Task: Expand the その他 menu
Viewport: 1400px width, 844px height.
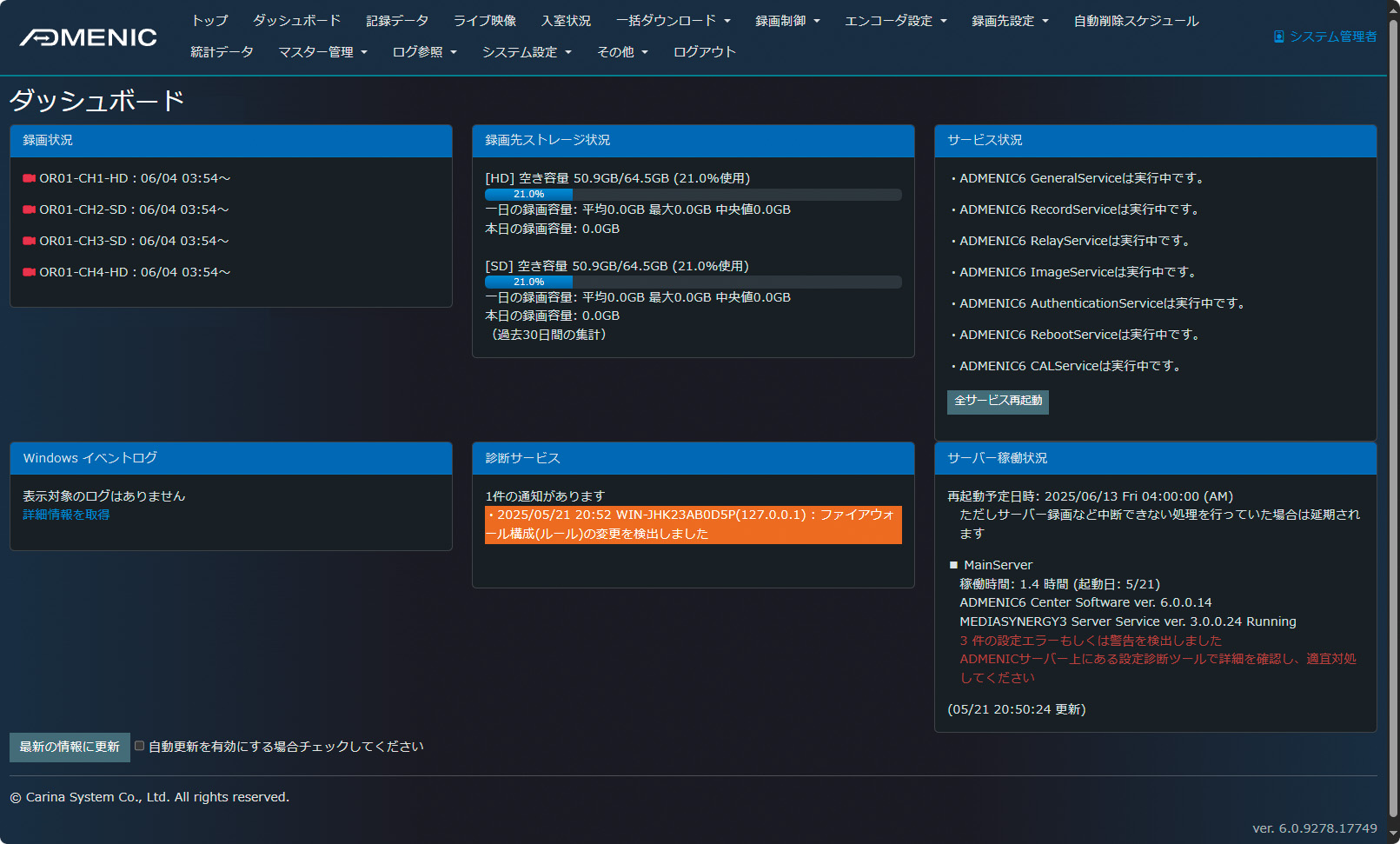Action: (622, 51)
